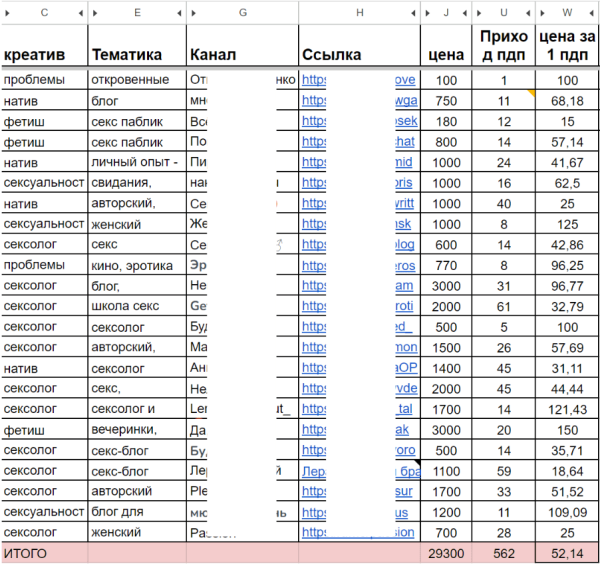Select the 'цена за 1 пдп' header cell

tap(567, 46)
